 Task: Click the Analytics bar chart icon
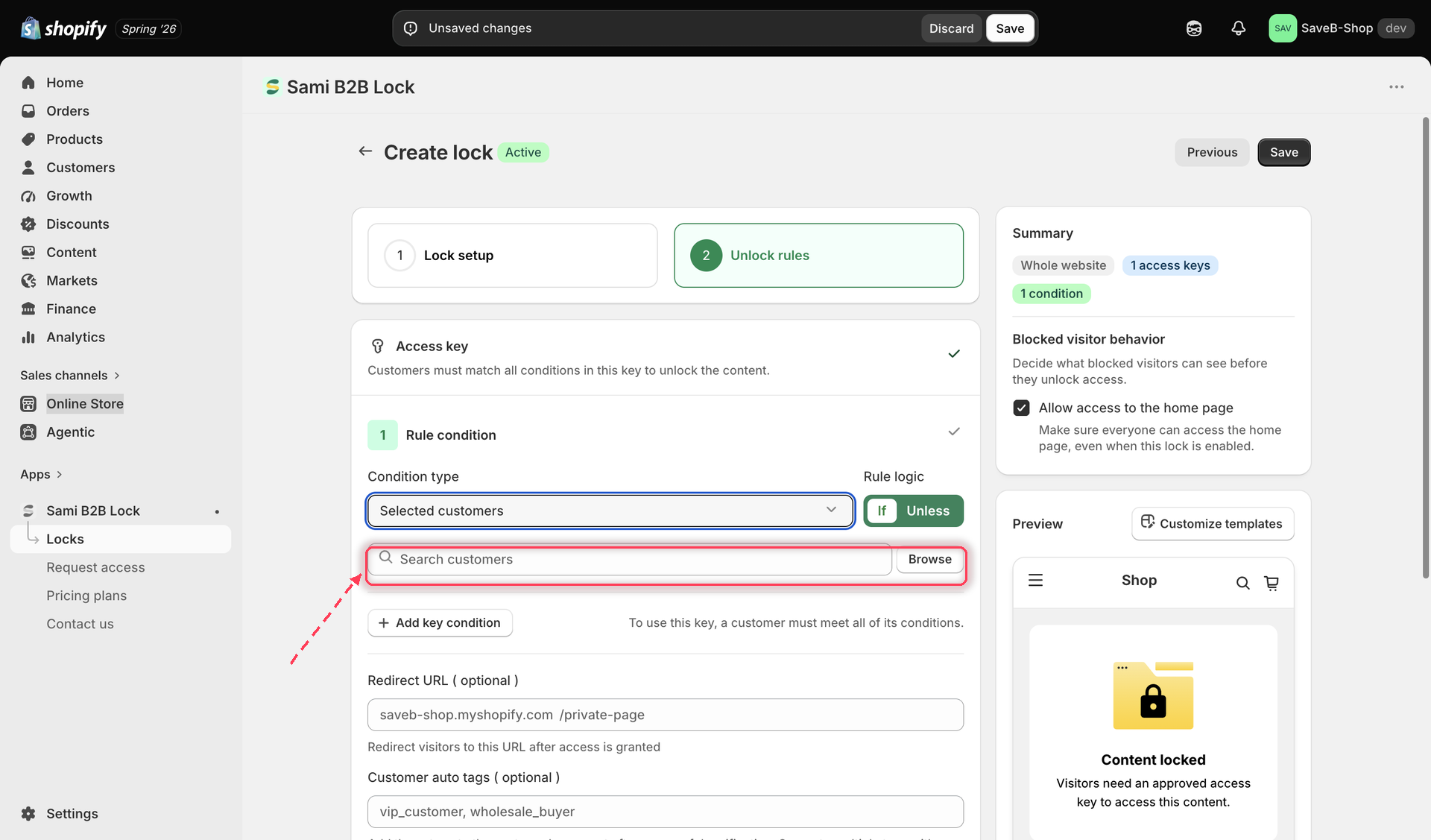coord(28,338)
